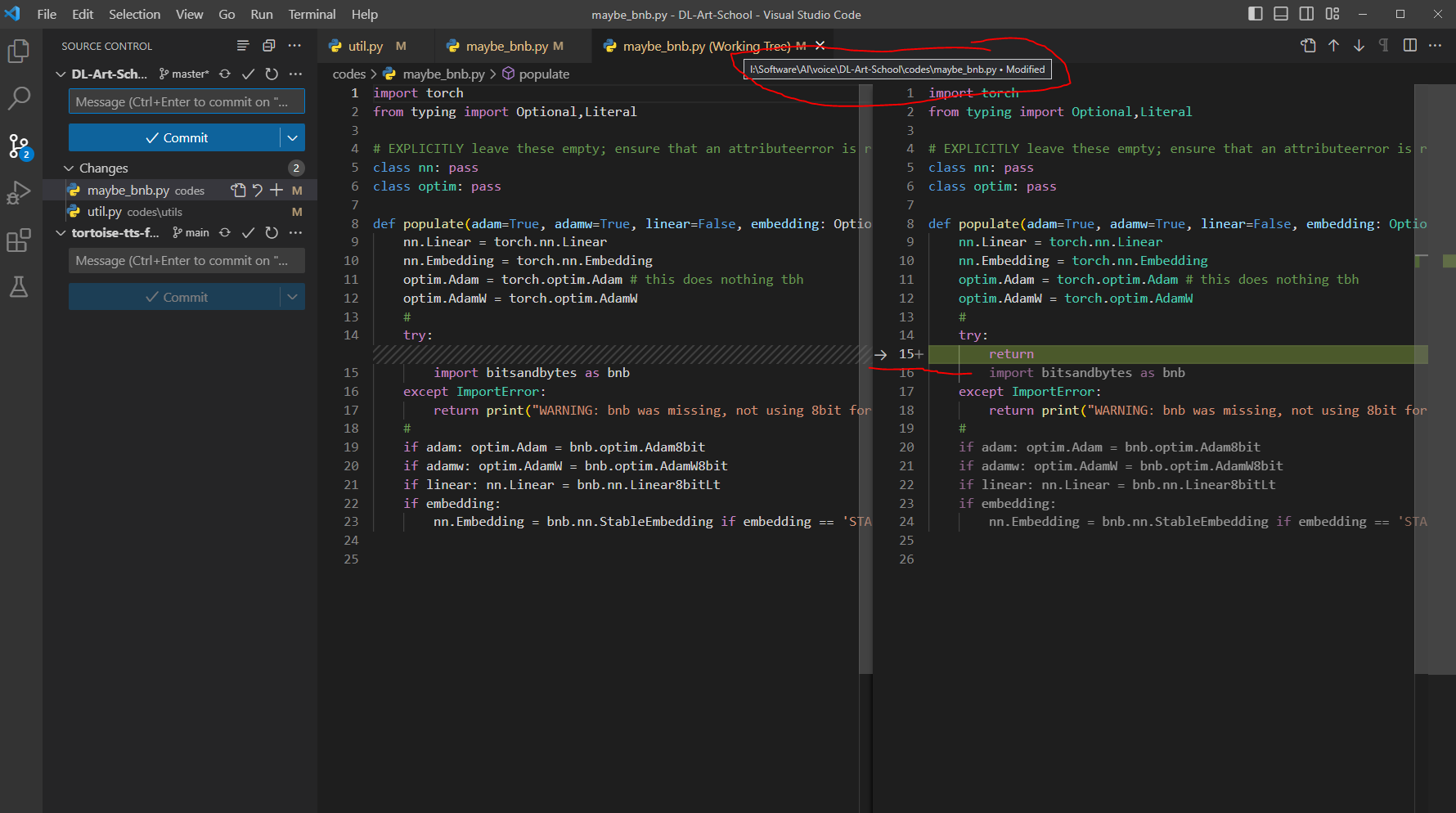Open Commit dropdown arrow for DL-Art-School

[293, 137]
